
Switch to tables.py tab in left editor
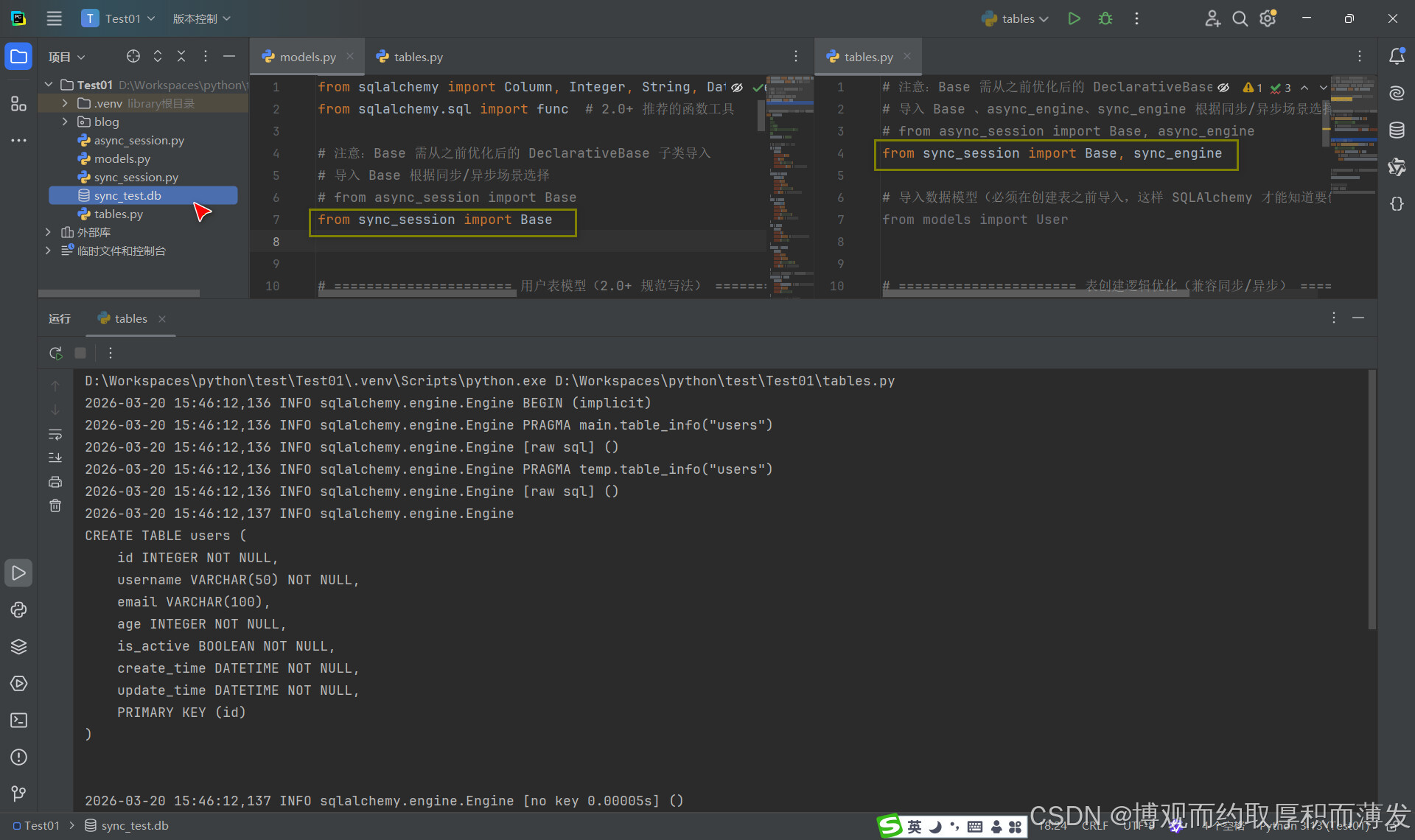410,57
